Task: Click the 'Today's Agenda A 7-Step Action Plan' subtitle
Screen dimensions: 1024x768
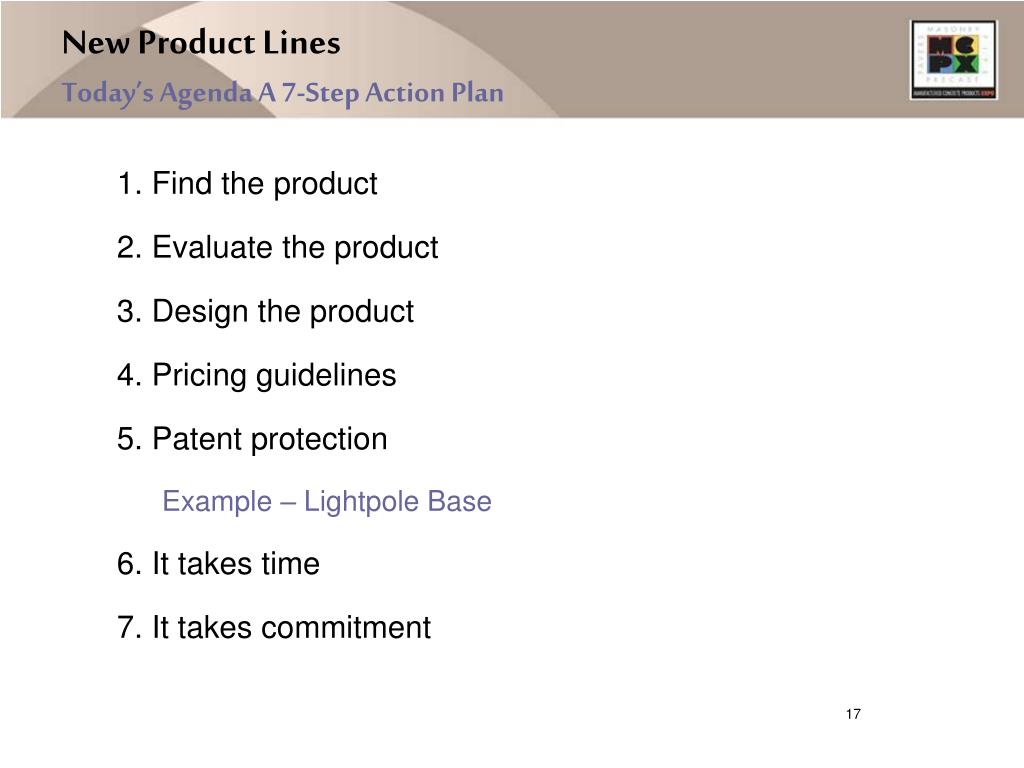Action: point(283,93)
